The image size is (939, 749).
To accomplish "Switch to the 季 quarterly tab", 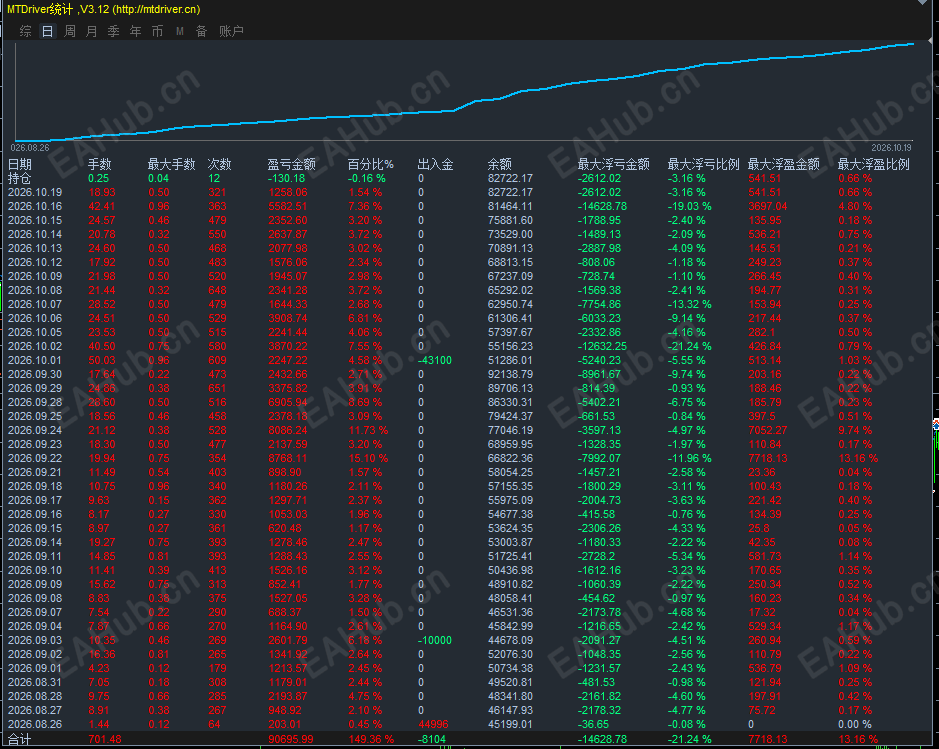I will [114, 31].
